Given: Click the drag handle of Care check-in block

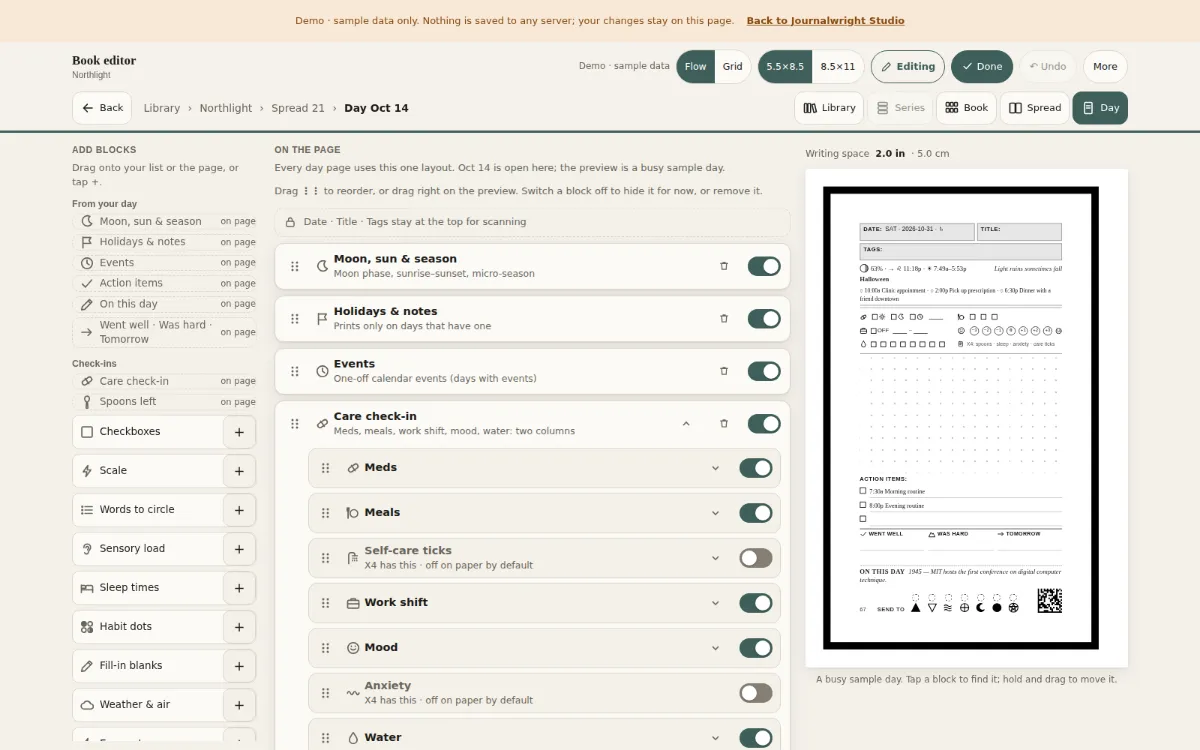Looking at the screenshot, I should tap(295, 423).
